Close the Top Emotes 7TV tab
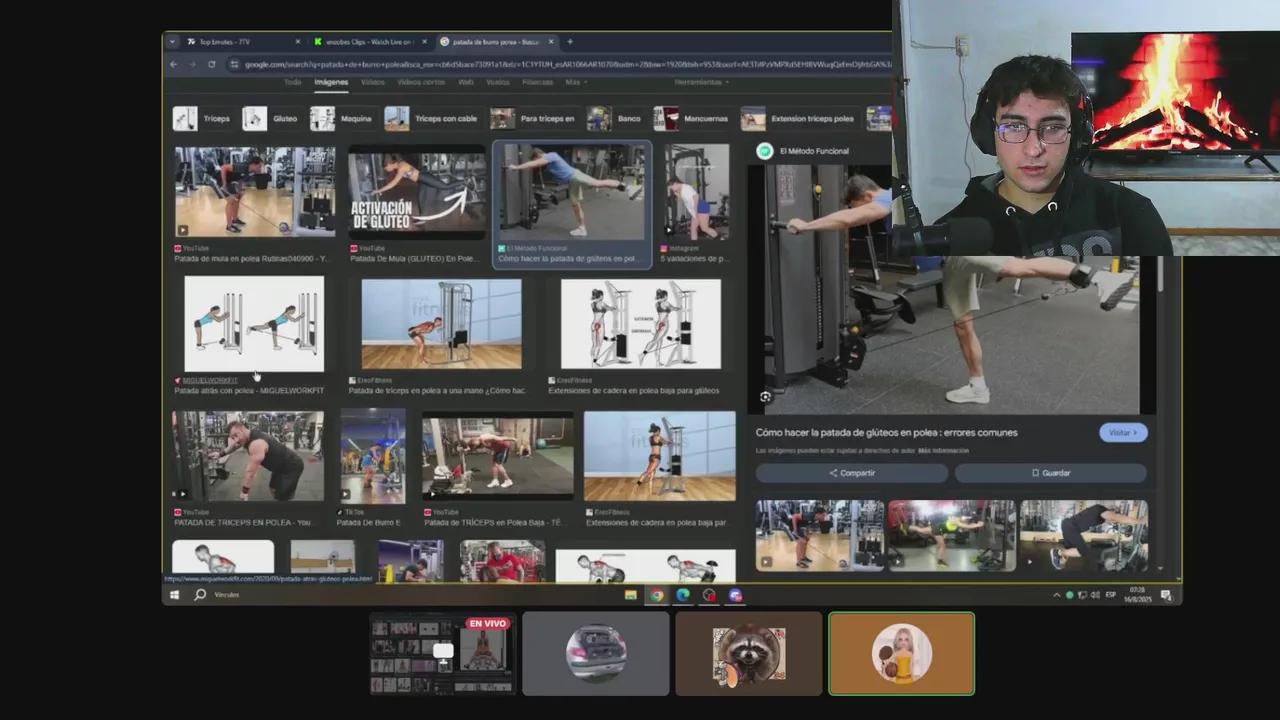Image resolution: width=1280 pixels, height=720 pixels. [x=297, y=42]
